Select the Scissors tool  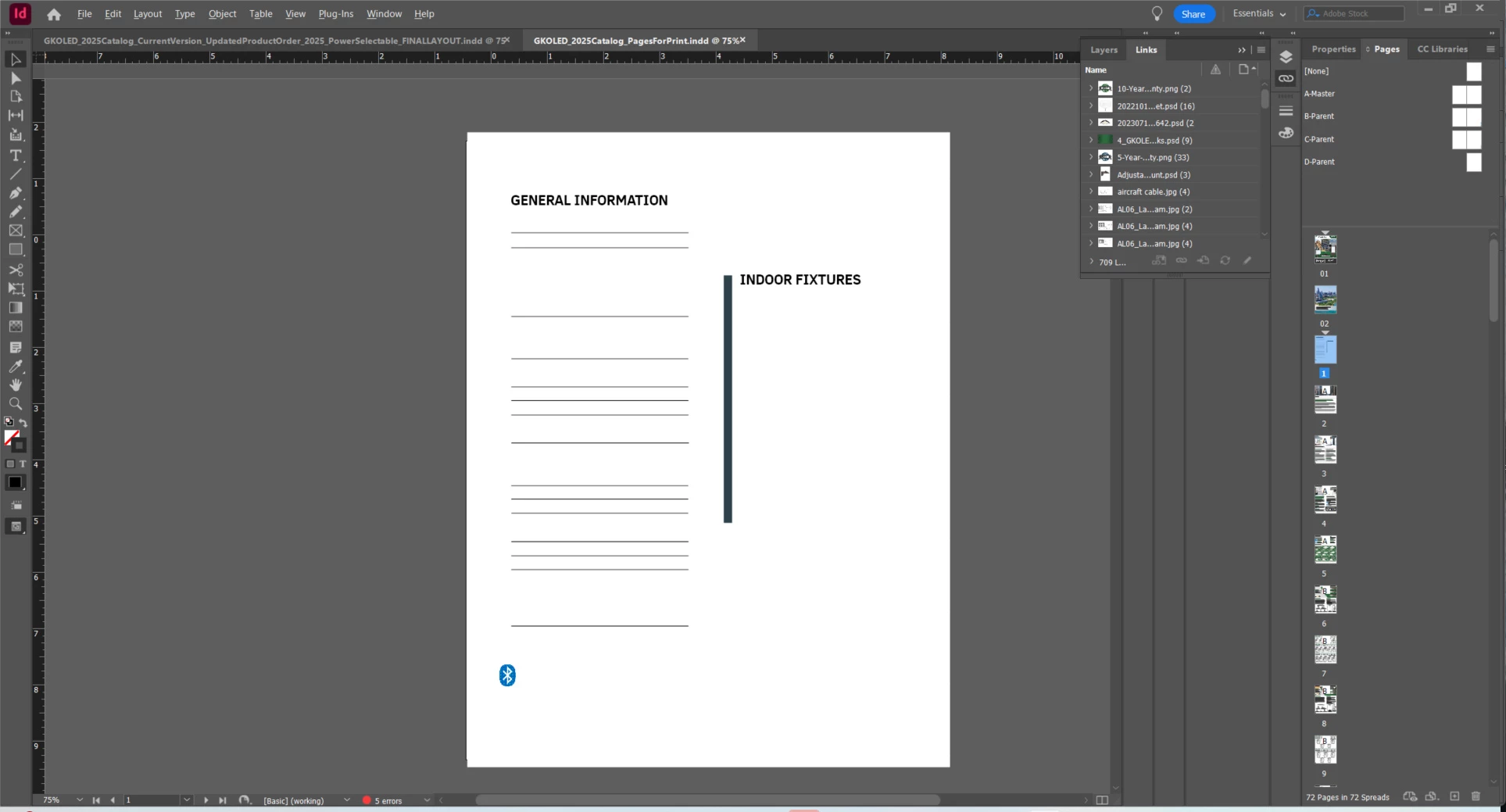[x=16, y=270]
